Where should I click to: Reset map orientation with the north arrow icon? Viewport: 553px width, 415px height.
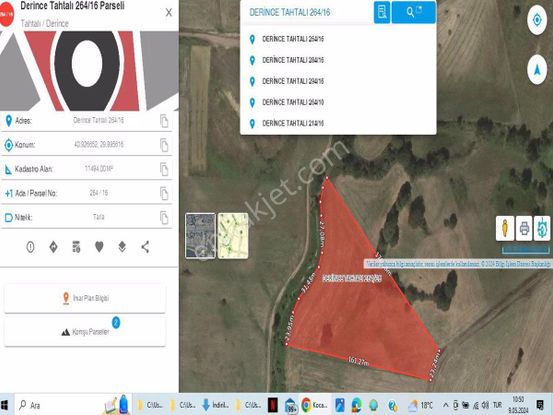[537, 70]
